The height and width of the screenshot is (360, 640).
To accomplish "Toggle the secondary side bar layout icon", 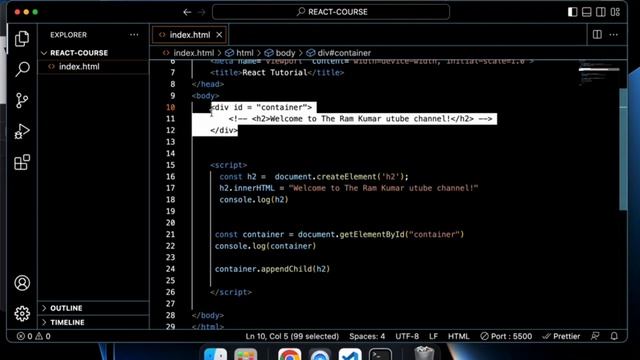I will coord(601,12).
